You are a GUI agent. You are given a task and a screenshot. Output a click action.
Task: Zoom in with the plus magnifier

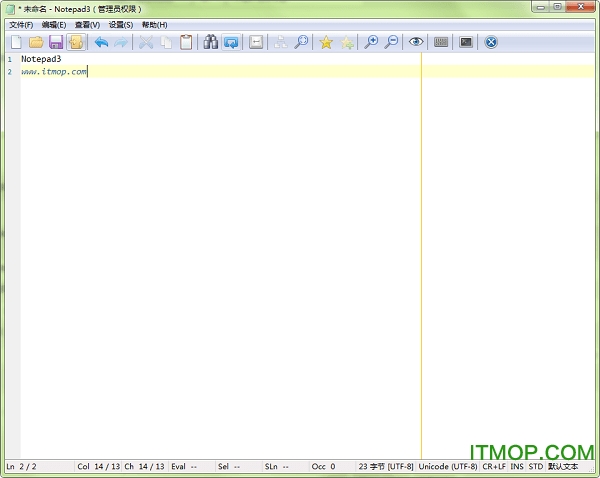371,42
